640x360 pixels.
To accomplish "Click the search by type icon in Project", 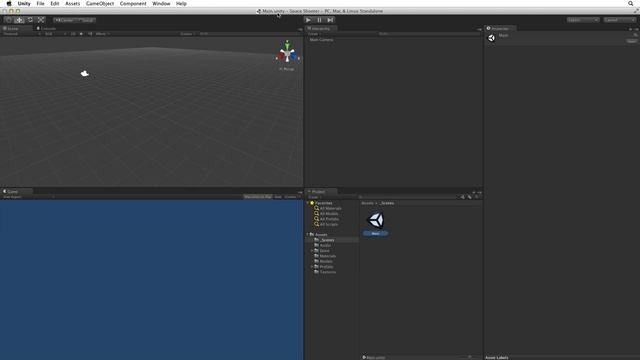I will point(462,197).
